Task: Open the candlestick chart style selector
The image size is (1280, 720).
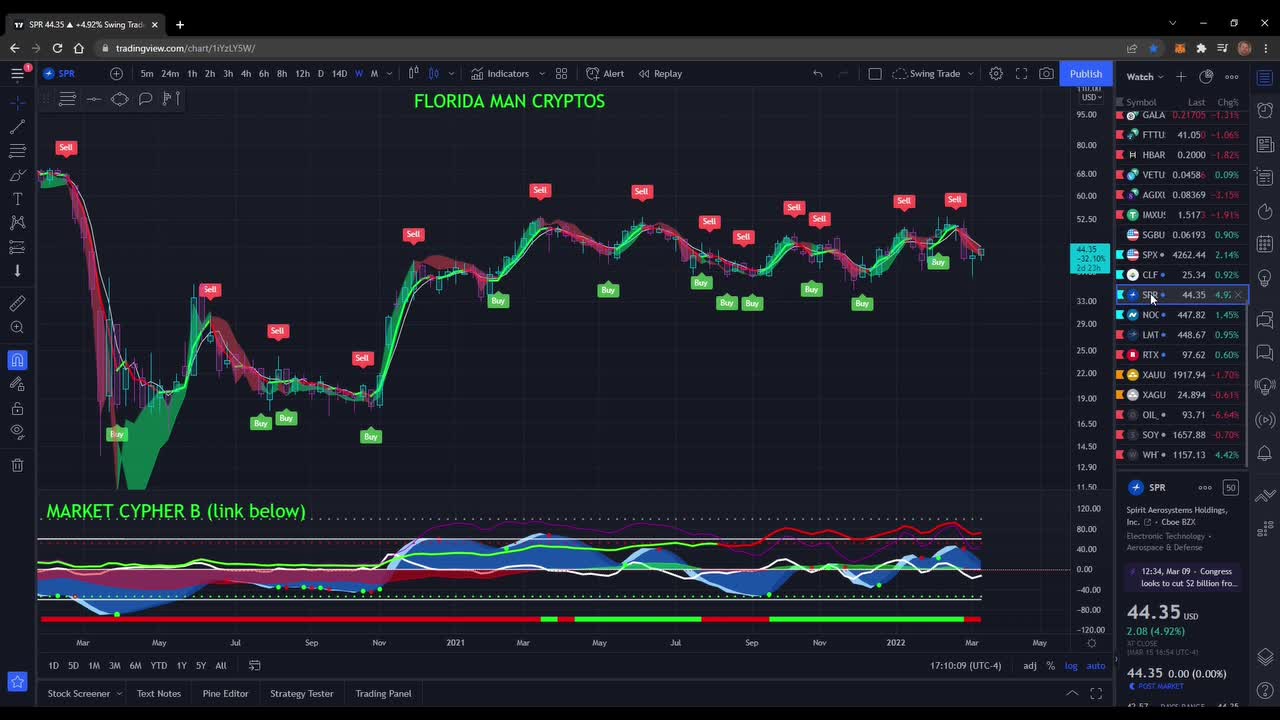Action: point(434,73)
